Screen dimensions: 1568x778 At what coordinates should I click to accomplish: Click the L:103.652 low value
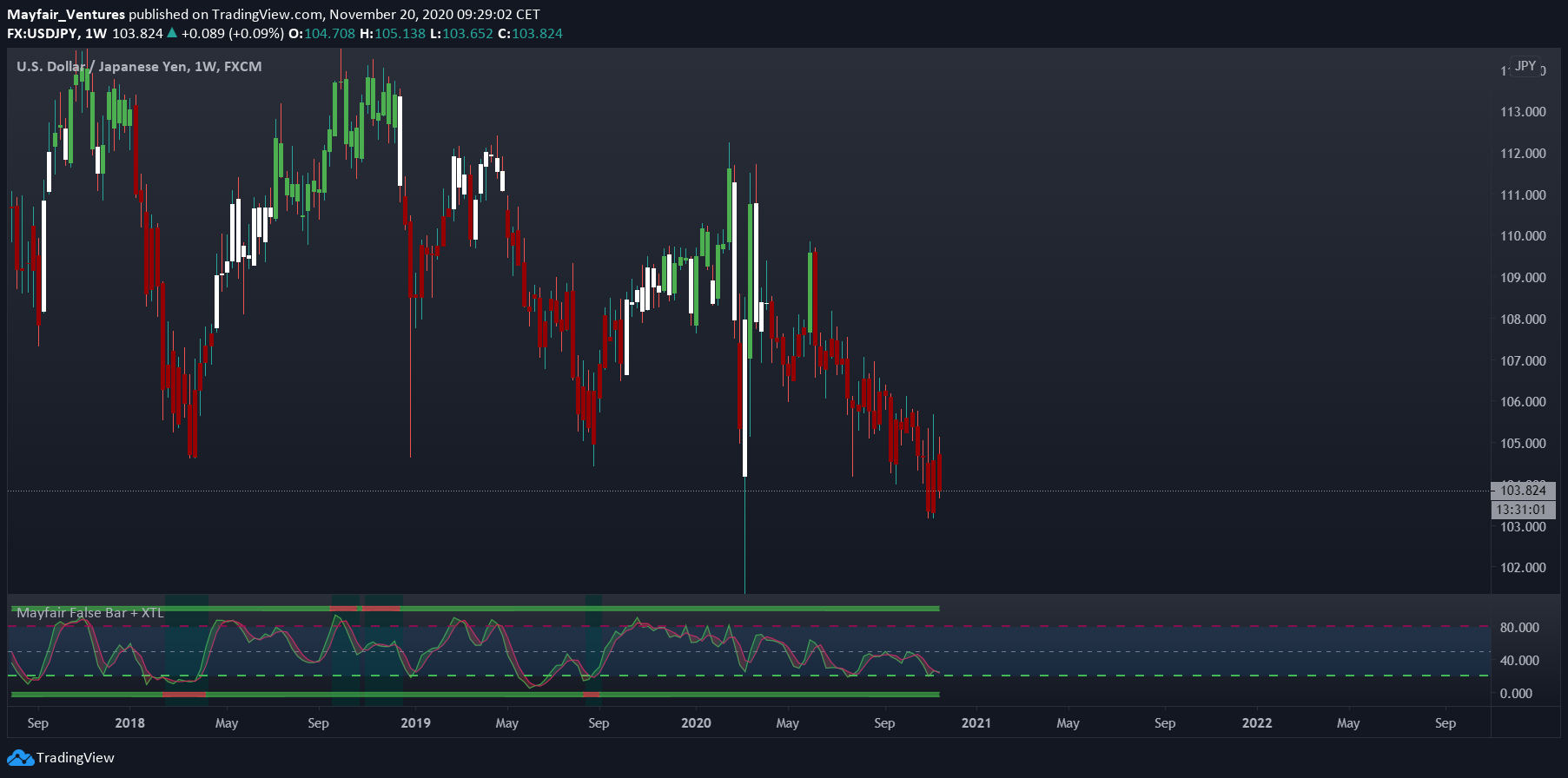461,33
